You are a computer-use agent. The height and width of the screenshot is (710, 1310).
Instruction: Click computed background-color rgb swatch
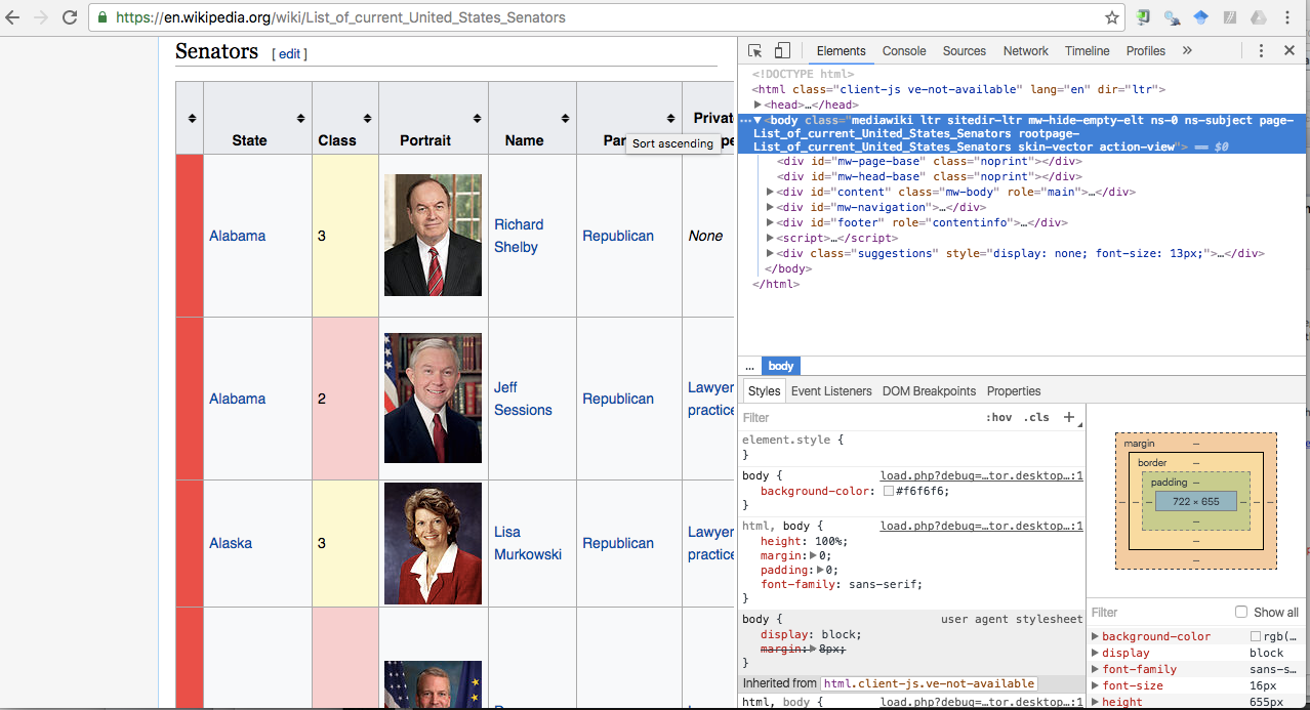(1255, 637)
